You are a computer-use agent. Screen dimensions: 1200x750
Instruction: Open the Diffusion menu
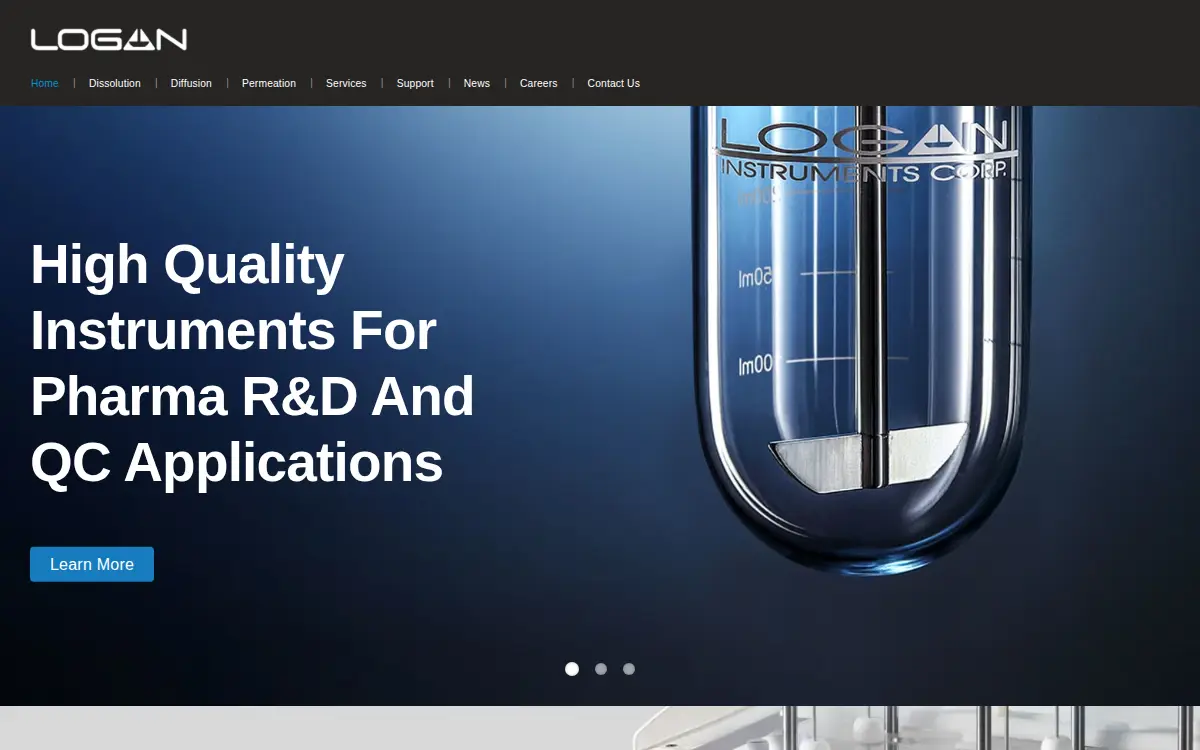191,83
